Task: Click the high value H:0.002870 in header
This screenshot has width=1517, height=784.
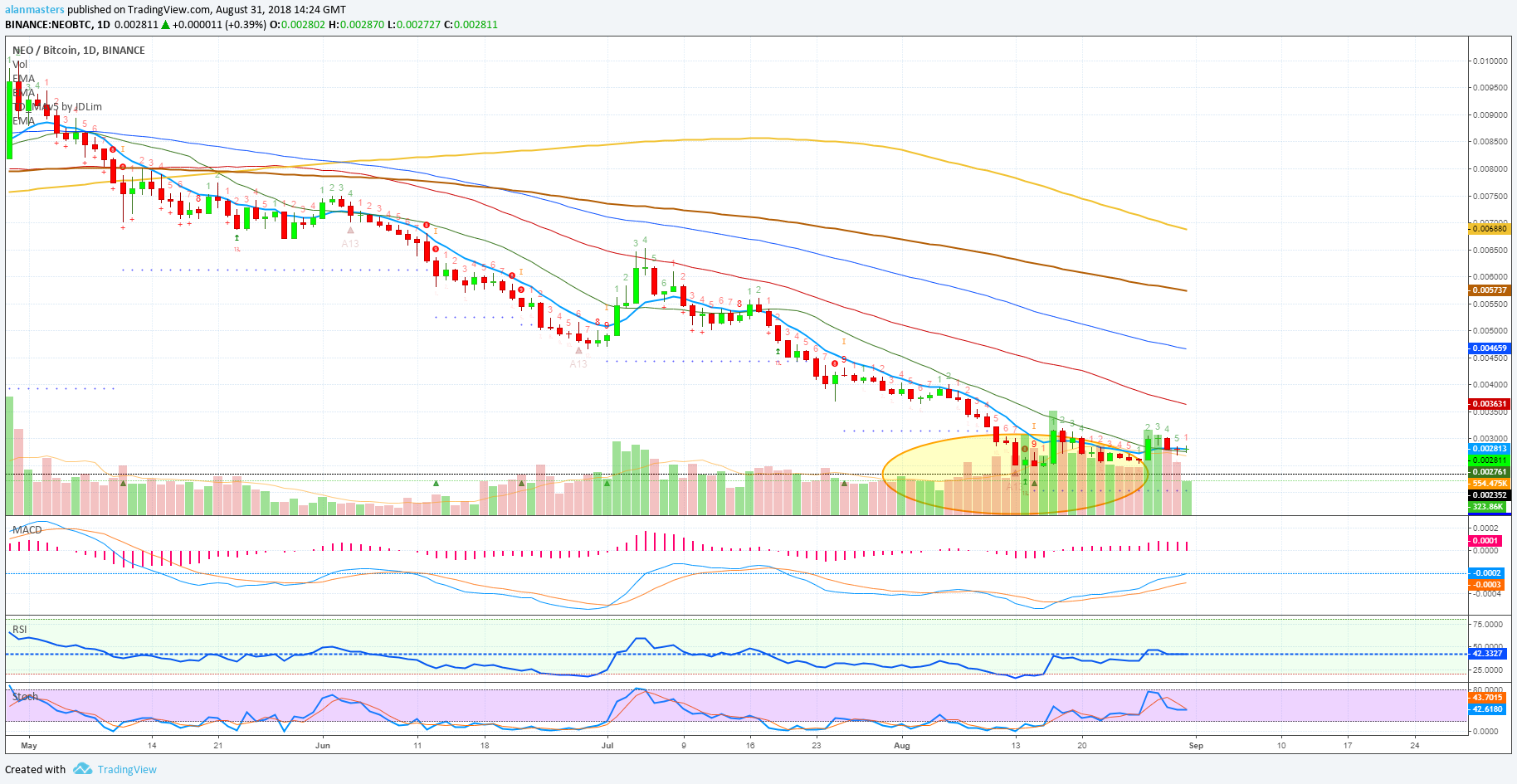Action: point(357,24)
